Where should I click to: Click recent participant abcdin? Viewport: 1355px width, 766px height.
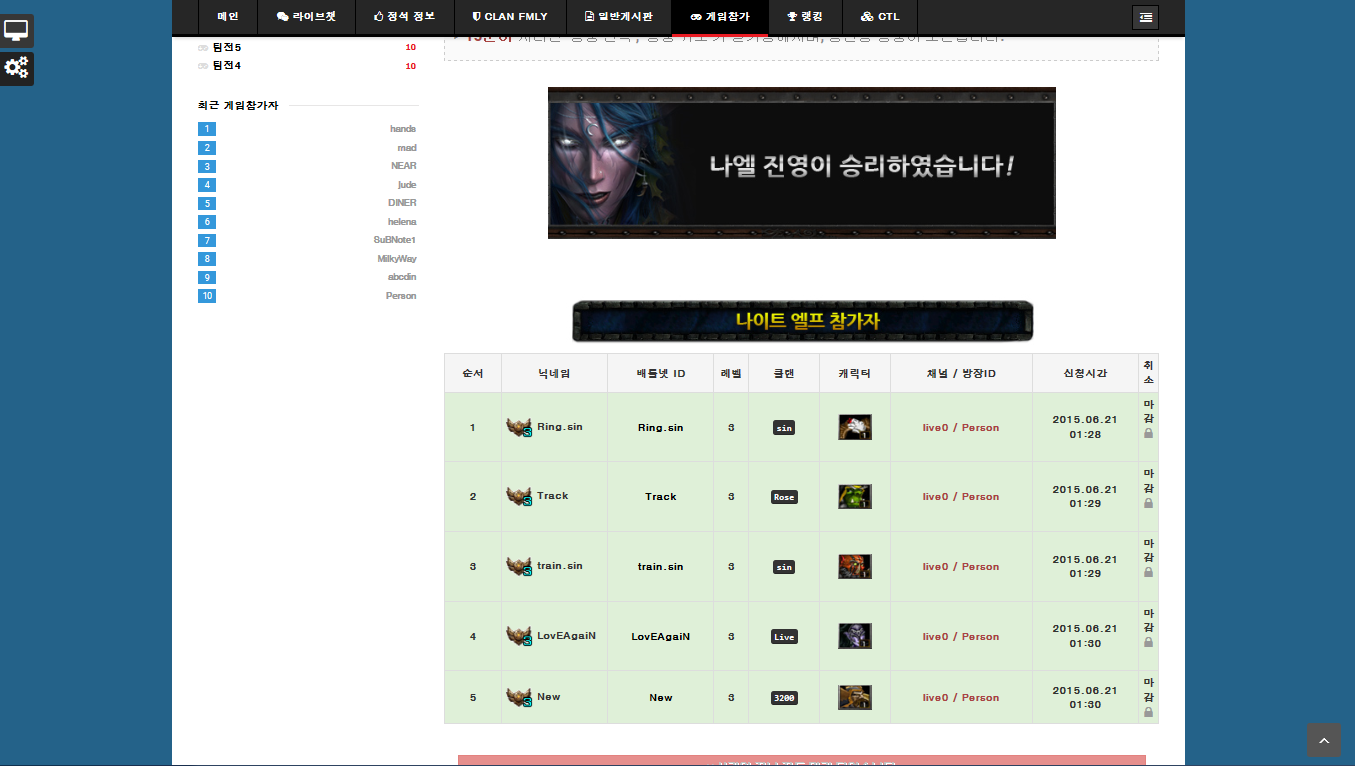coord(402,277)
